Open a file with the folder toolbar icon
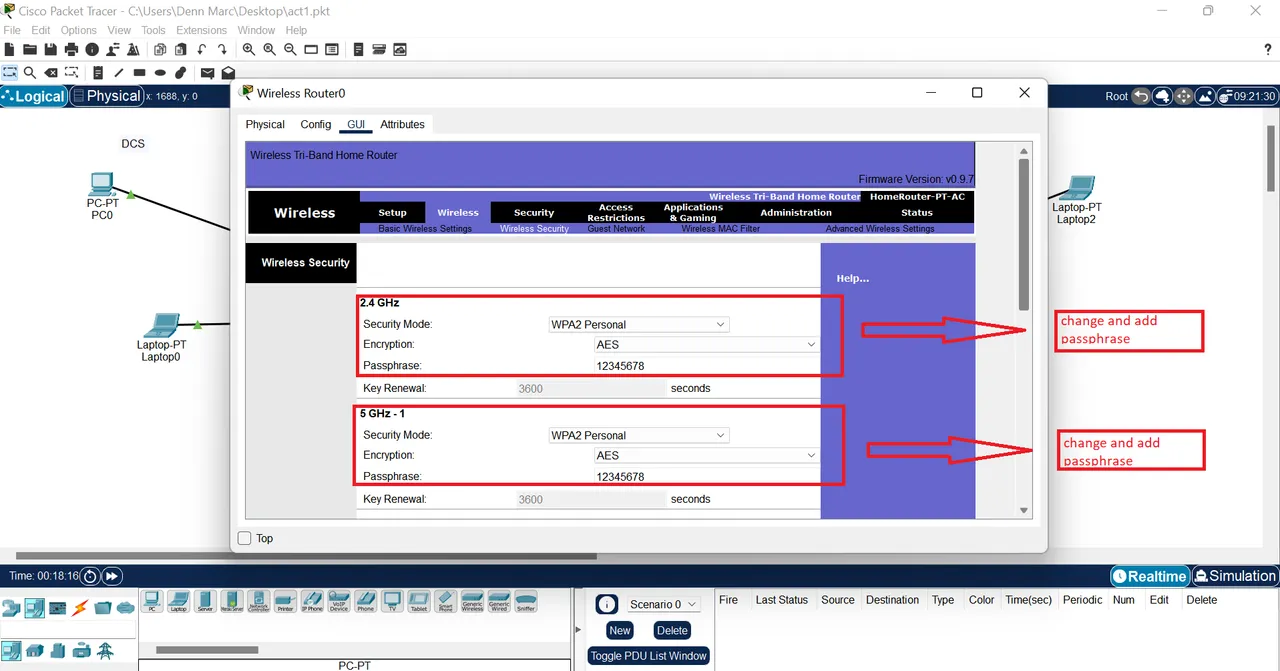The width and height of the screenshot is (1280, 671). [30, 49]
